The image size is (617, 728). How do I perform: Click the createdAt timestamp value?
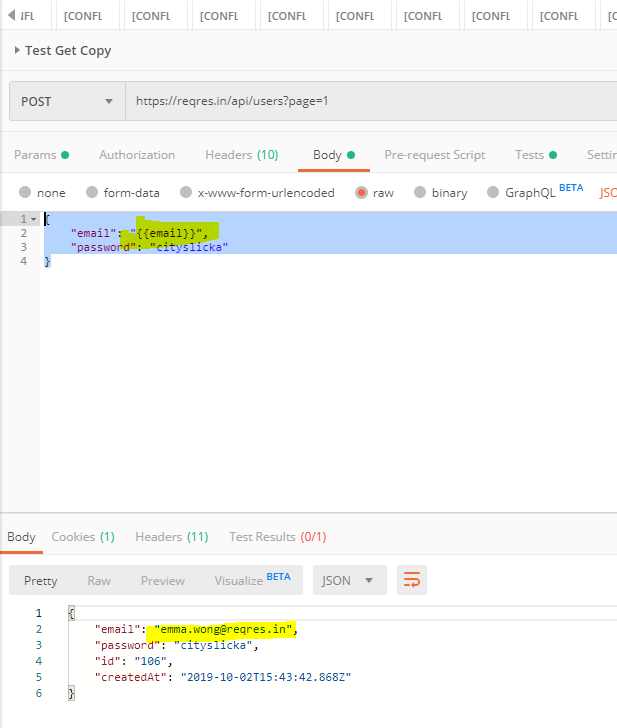(x=266, y=677)
